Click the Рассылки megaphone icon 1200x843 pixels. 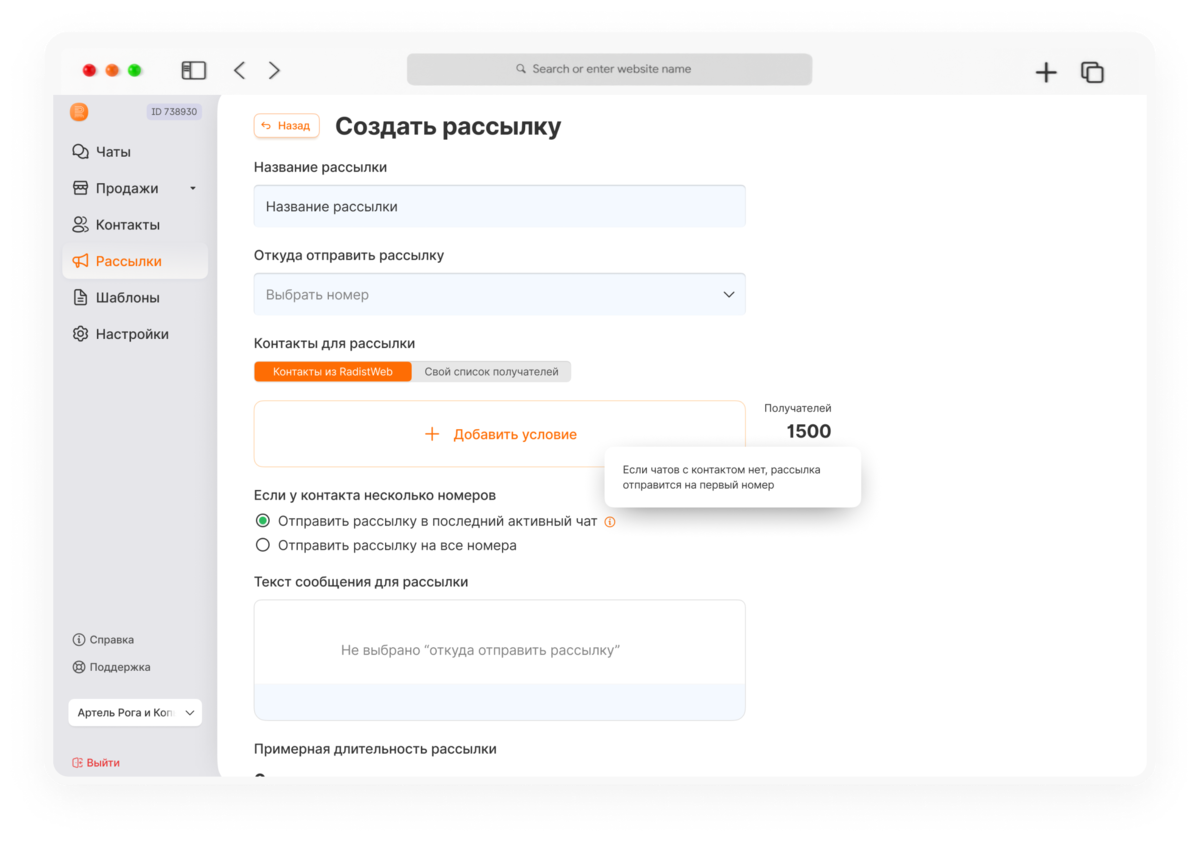click(x=80, y=261)
